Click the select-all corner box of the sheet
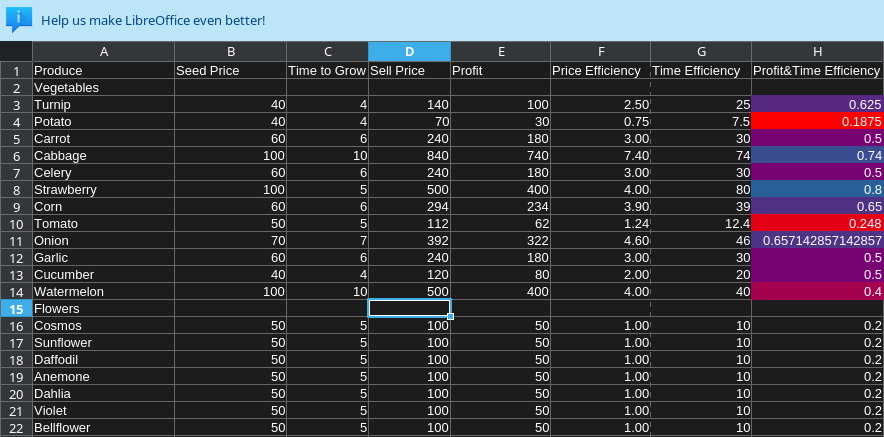 click(16, 51)
